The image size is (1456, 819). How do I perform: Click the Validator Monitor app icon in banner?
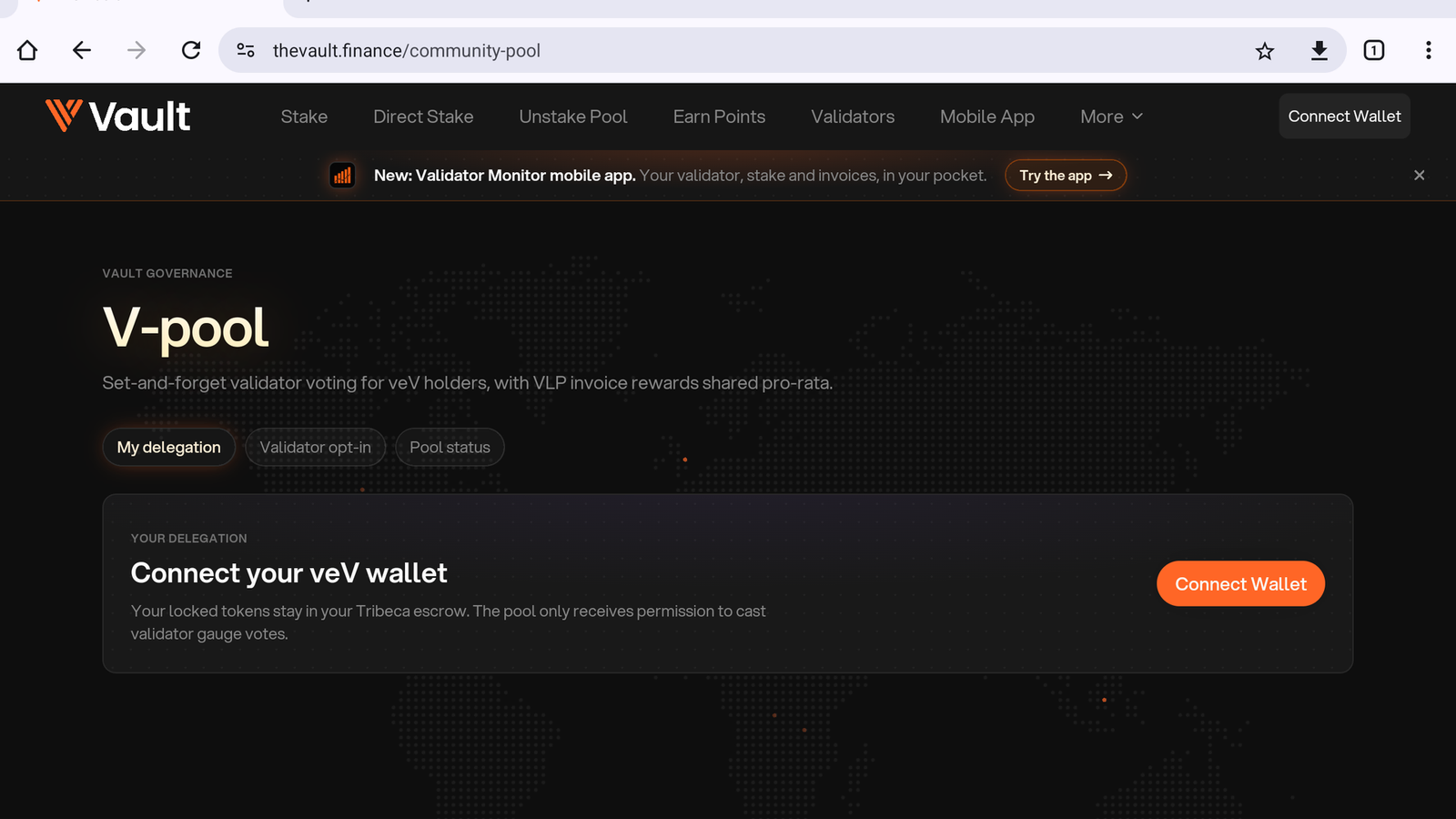pyautogui.click(x=342, y=176)
